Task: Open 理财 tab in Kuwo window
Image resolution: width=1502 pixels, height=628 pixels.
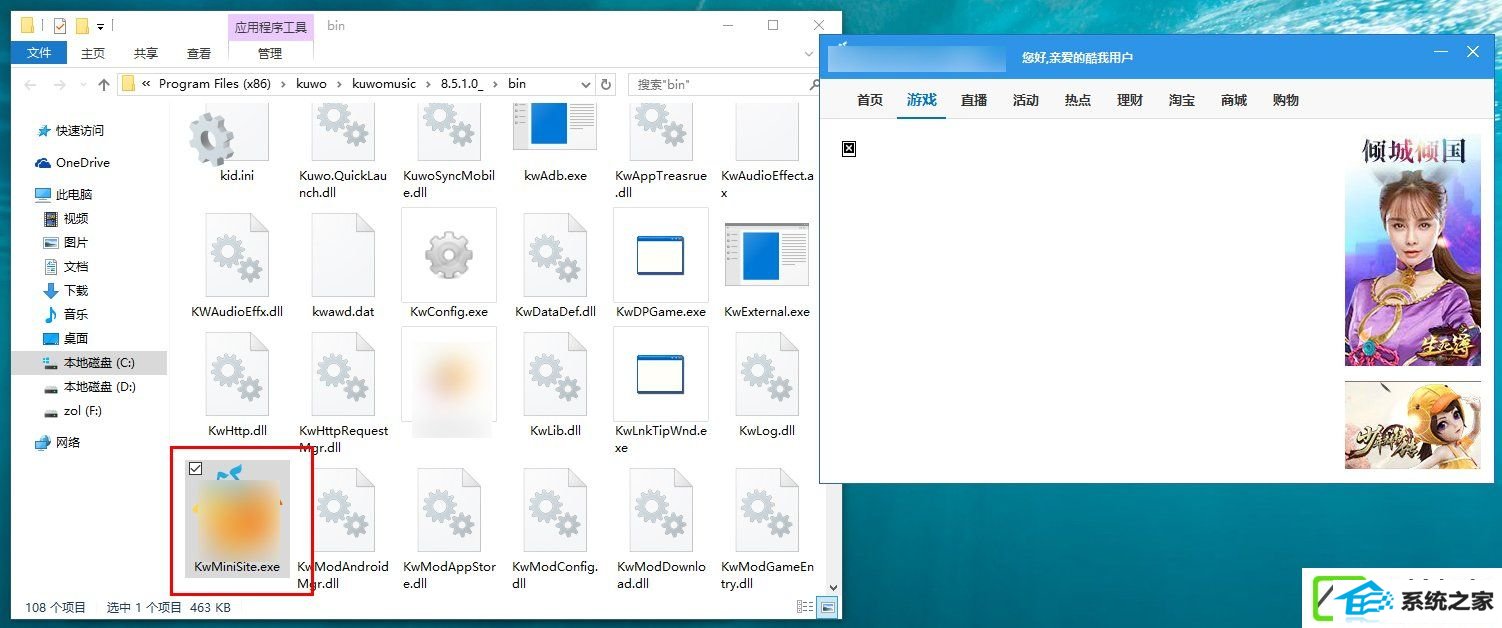Action: click(1130, 100)
